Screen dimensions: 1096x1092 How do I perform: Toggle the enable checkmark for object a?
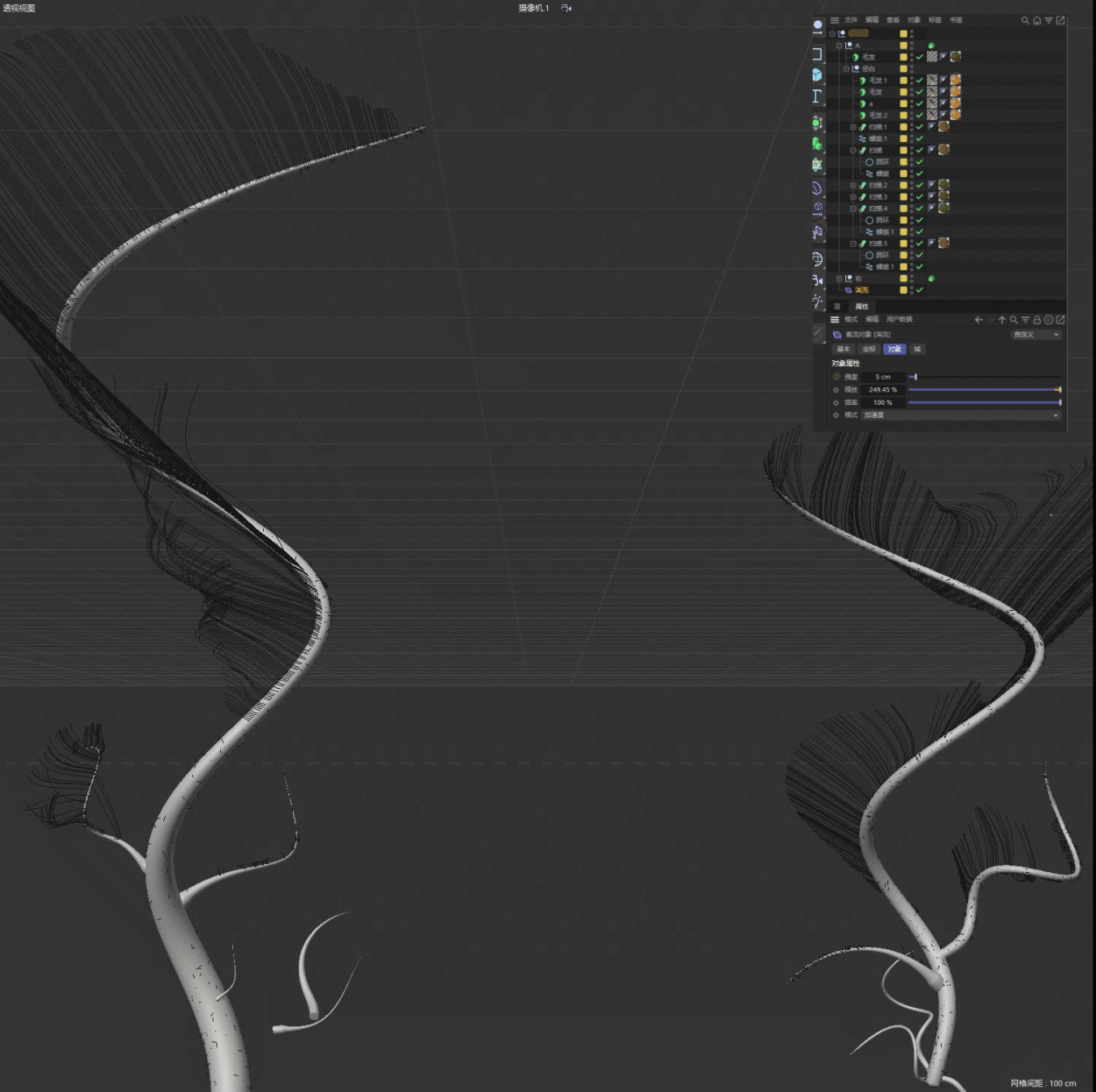tap(919, 103)
